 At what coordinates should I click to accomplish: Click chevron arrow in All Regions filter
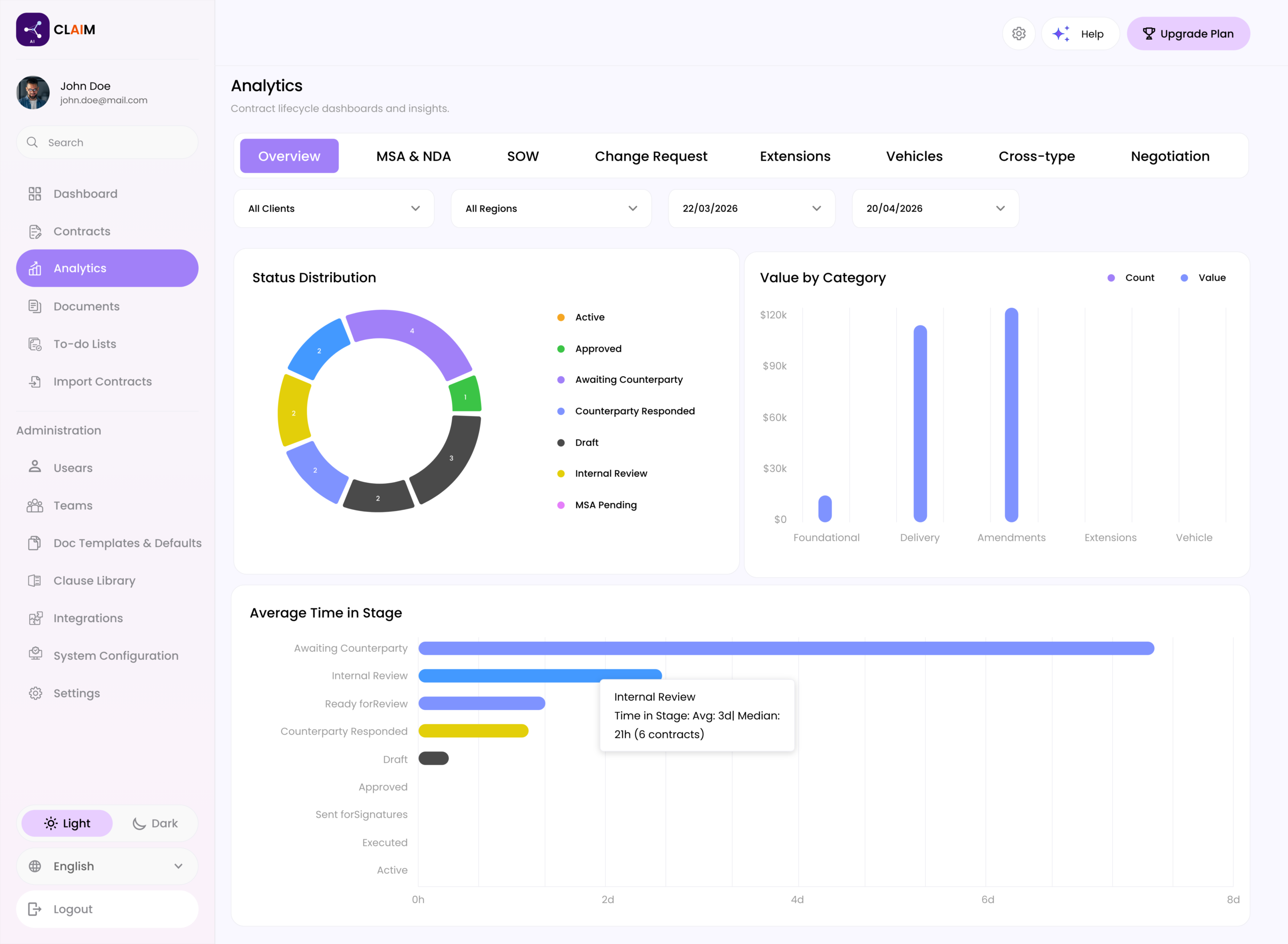pyautogui.click(x=633, y=209)
